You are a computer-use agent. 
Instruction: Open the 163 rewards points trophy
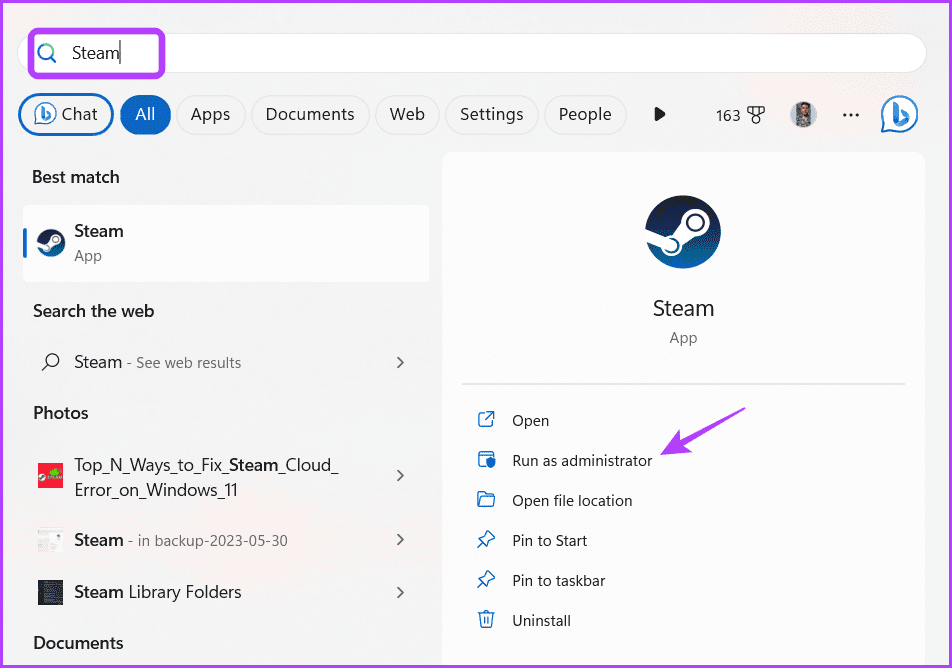click(x=740, y=115)
